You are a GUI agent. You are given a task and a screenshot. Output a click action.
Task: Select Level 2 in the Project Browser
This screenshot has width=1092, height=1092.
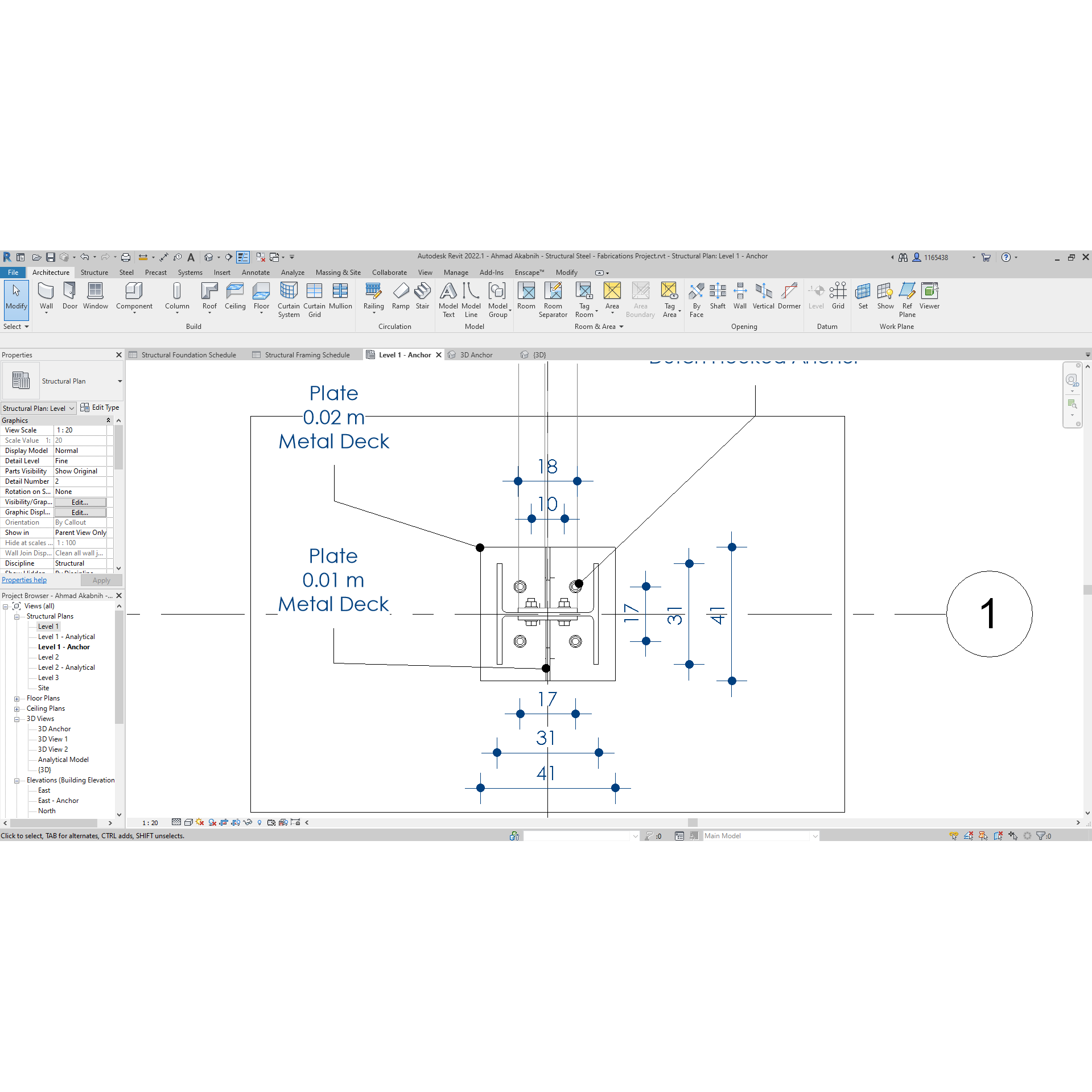(x=48, y=657)
